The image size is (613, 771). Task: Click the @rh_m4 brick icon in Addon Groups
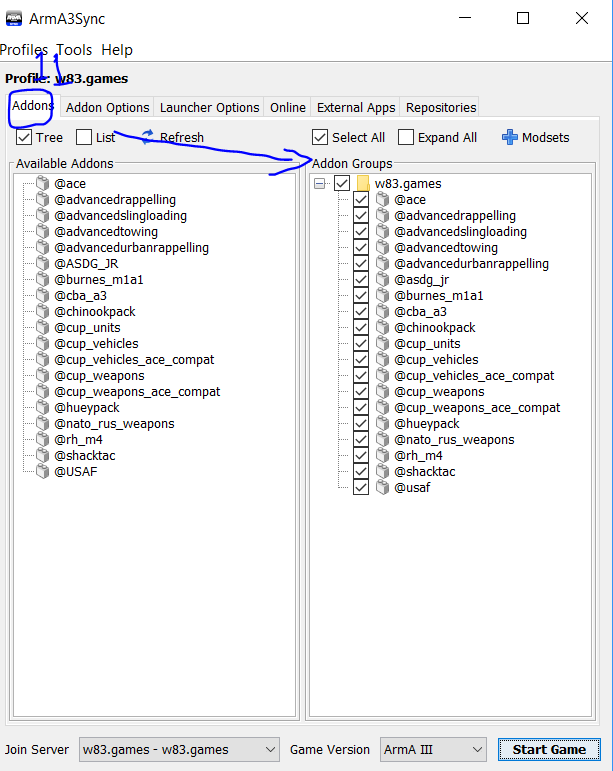(x=382, y=455)
